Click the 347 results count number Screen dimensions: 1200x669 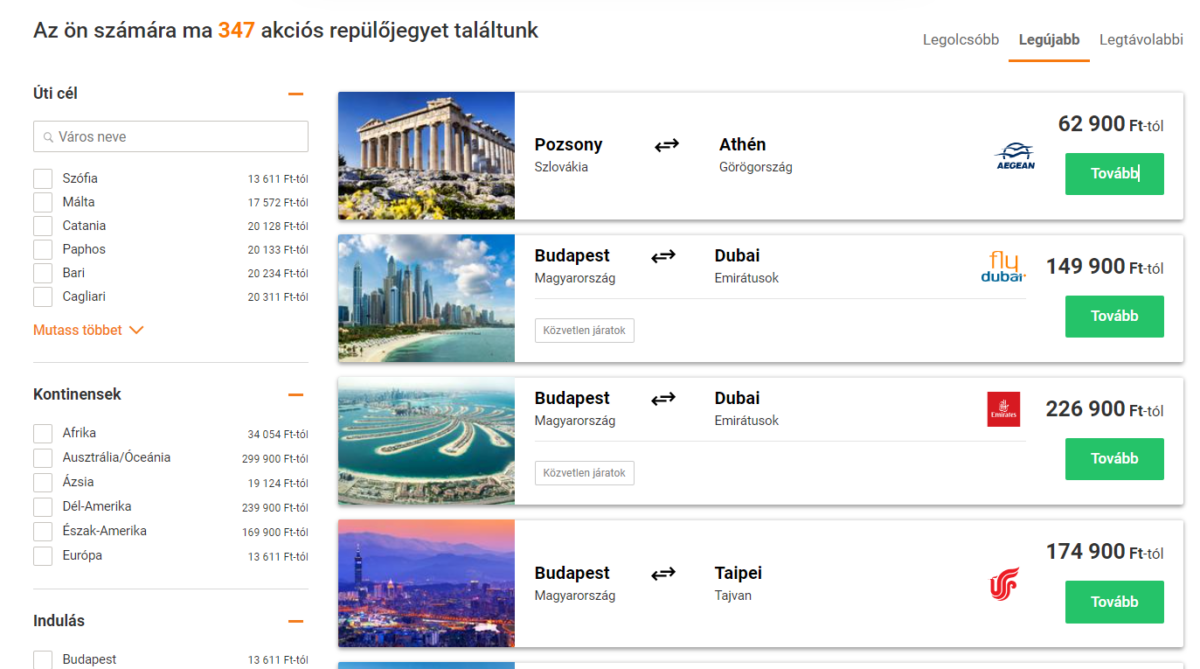236,30
